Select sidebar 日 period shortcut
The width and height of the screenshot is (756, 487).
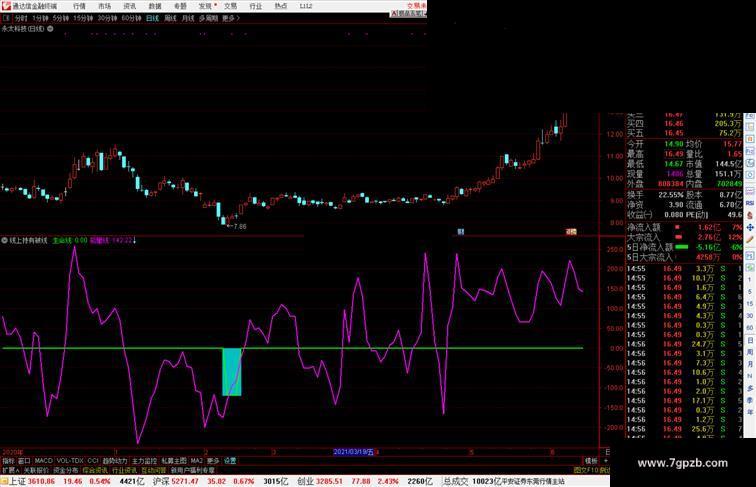tap(750, 340)
